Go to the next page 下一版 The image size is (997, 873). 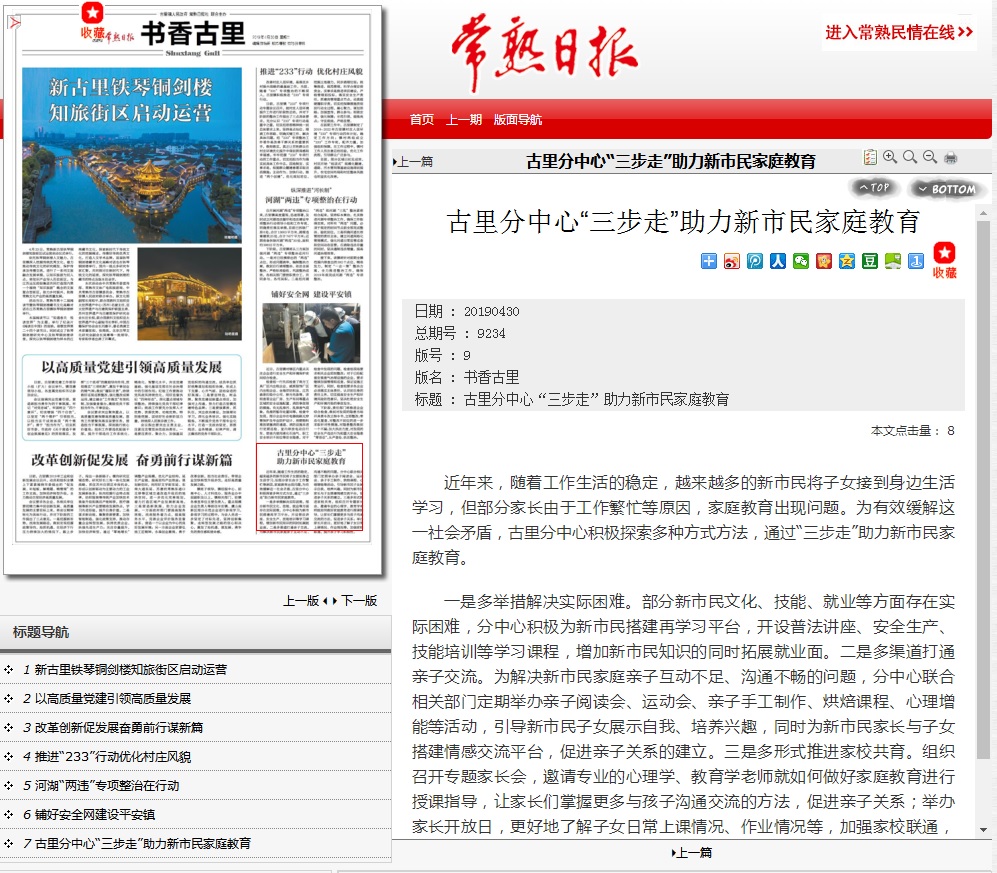pyautogui.click(x=359, y=601)
